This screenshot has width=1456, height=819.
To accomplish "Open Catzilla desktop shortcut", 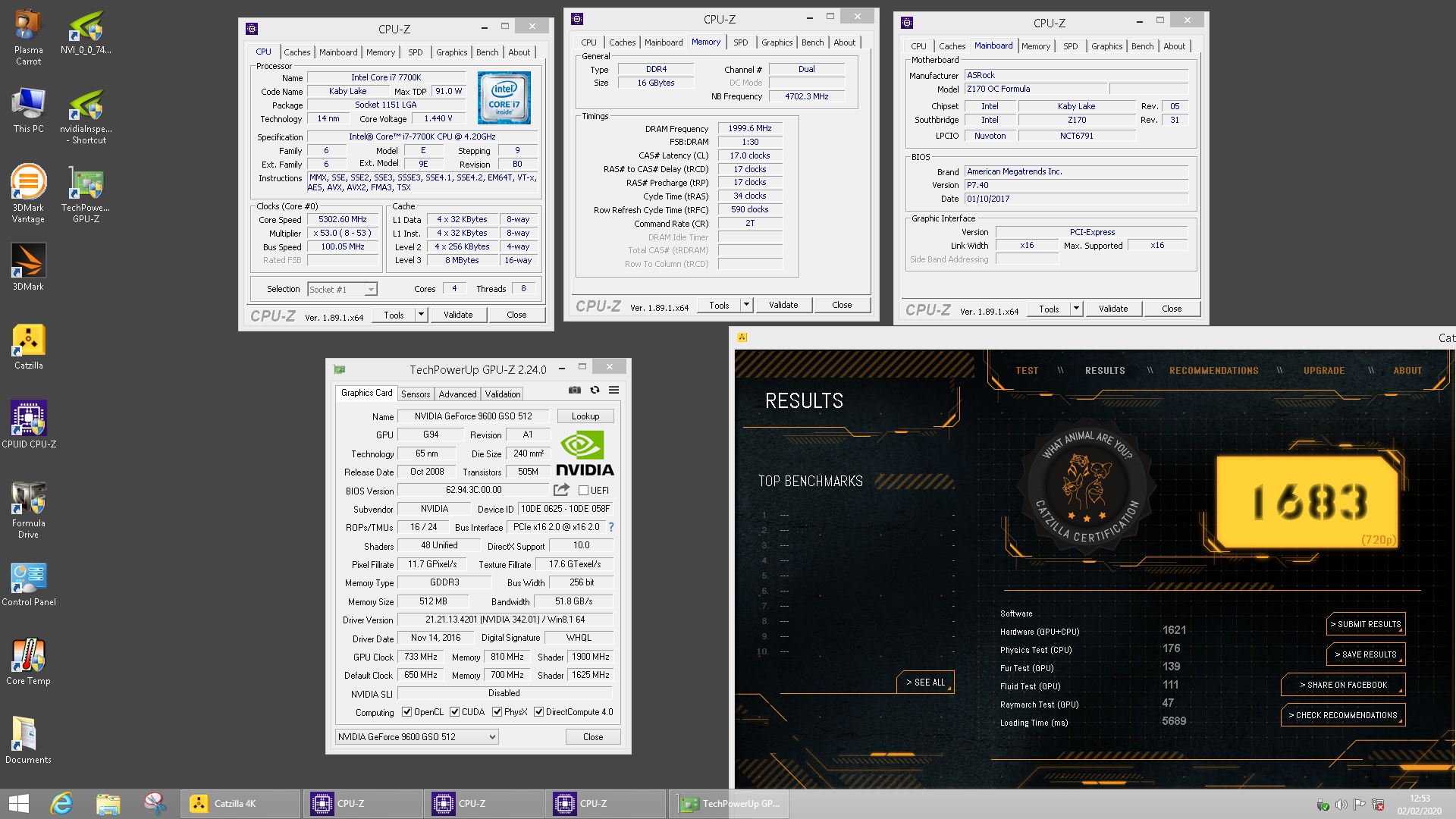I will click(28, 347).
